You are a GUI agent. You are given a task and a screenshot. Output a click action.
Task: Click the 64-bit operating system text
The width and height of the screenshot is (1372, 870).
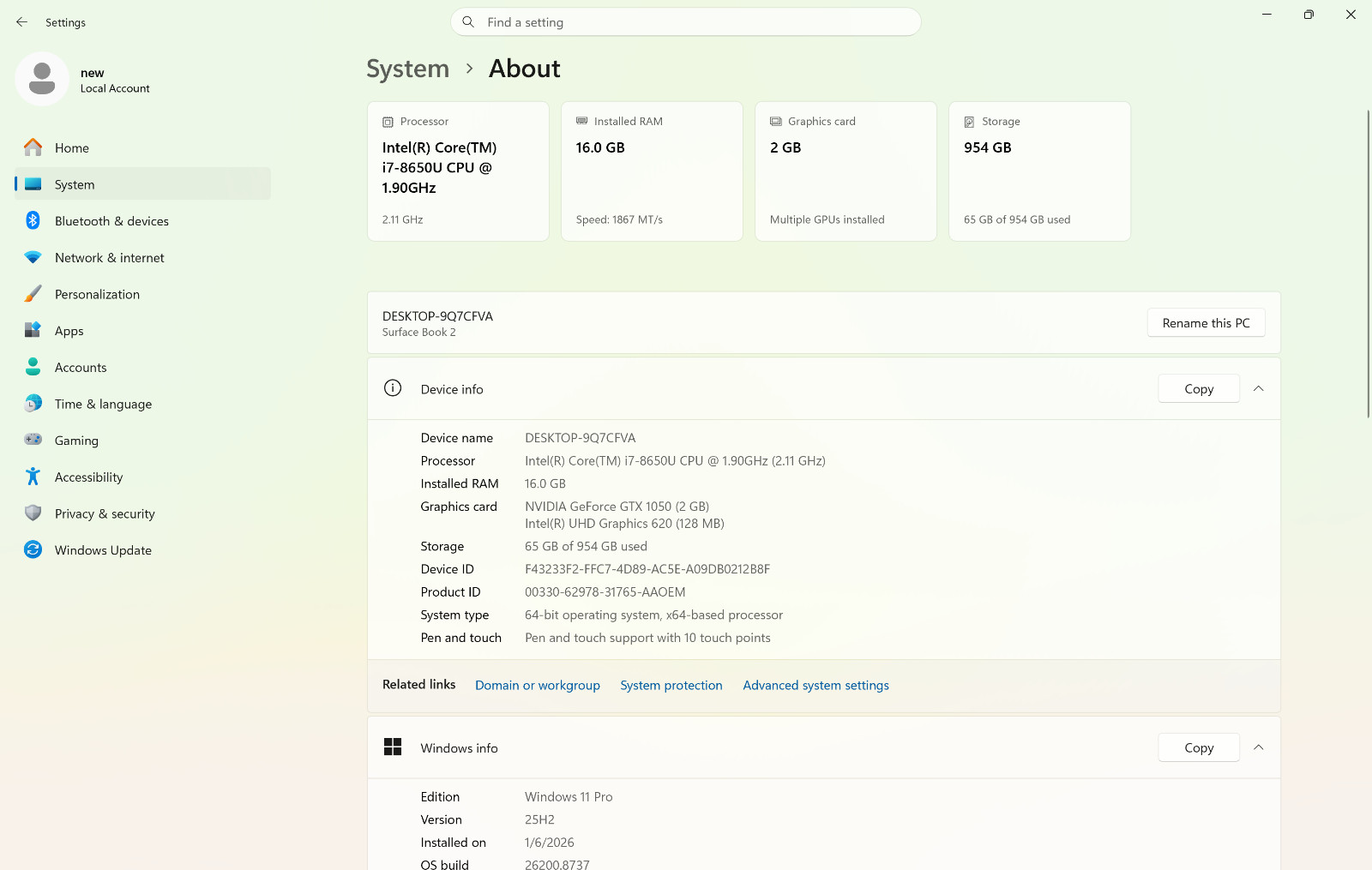653,615
